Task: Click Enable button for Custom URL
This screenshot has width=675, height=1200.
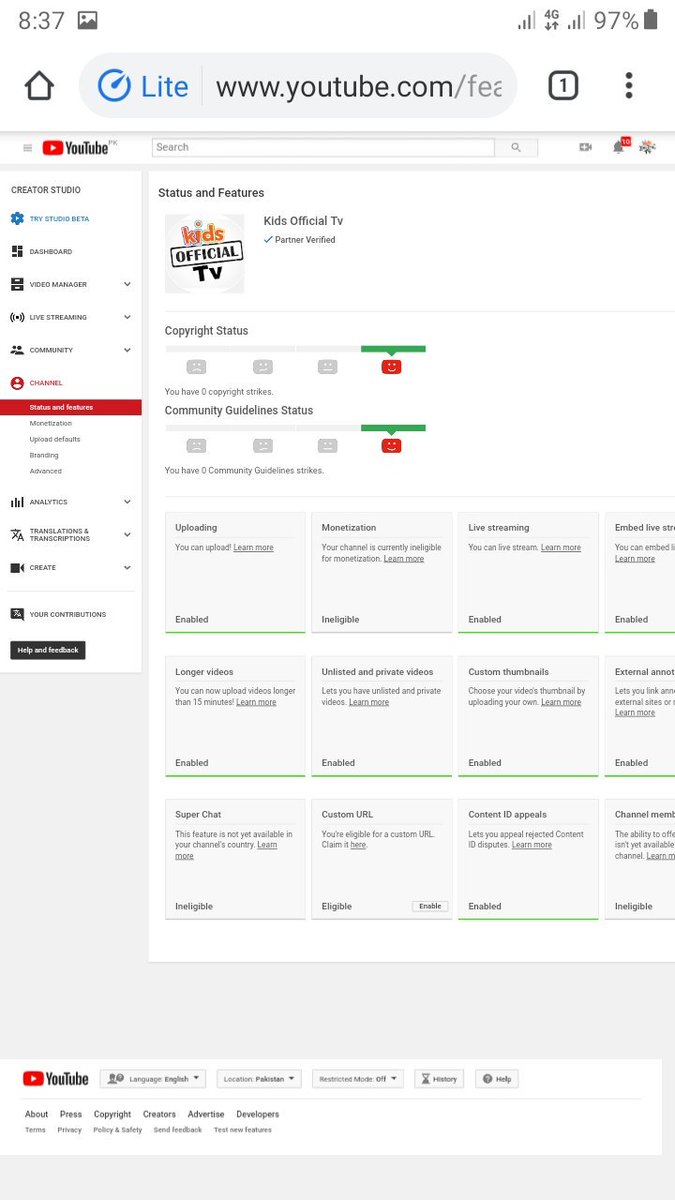Action: [430, 906]
